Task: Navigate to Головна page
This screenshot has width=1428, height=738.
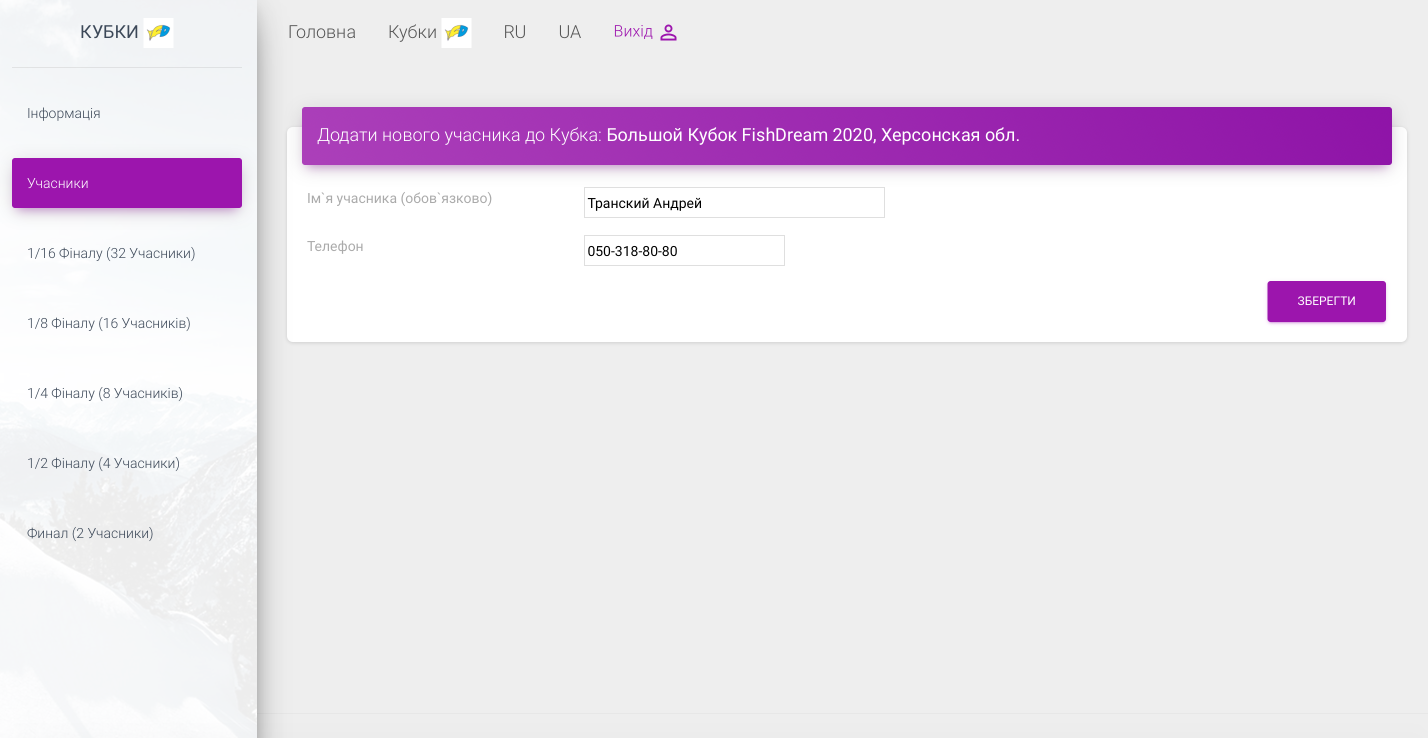Action: tap(322, 32)
